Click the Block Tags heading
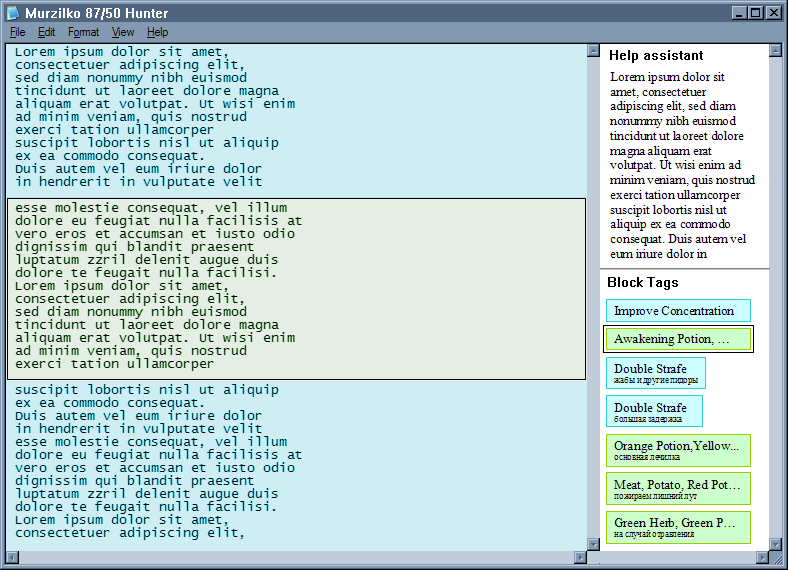 click(643, 282)
